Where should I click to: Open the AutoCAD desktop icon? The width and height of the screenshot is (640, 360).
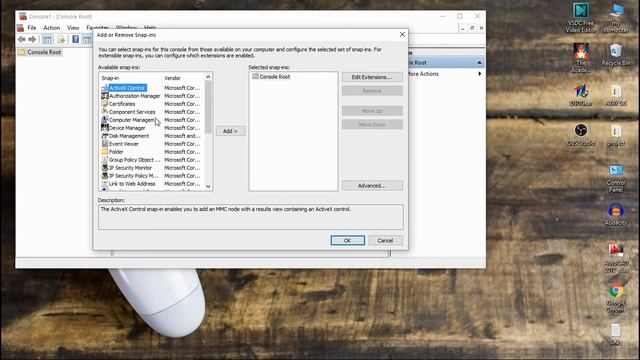pos(616,258)
